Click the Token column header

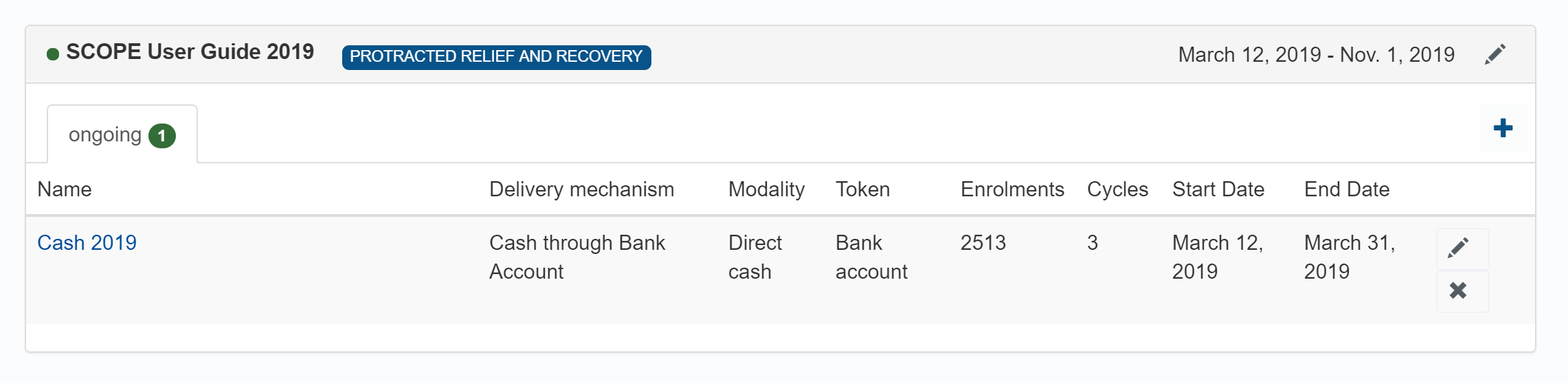pos(862,189)
